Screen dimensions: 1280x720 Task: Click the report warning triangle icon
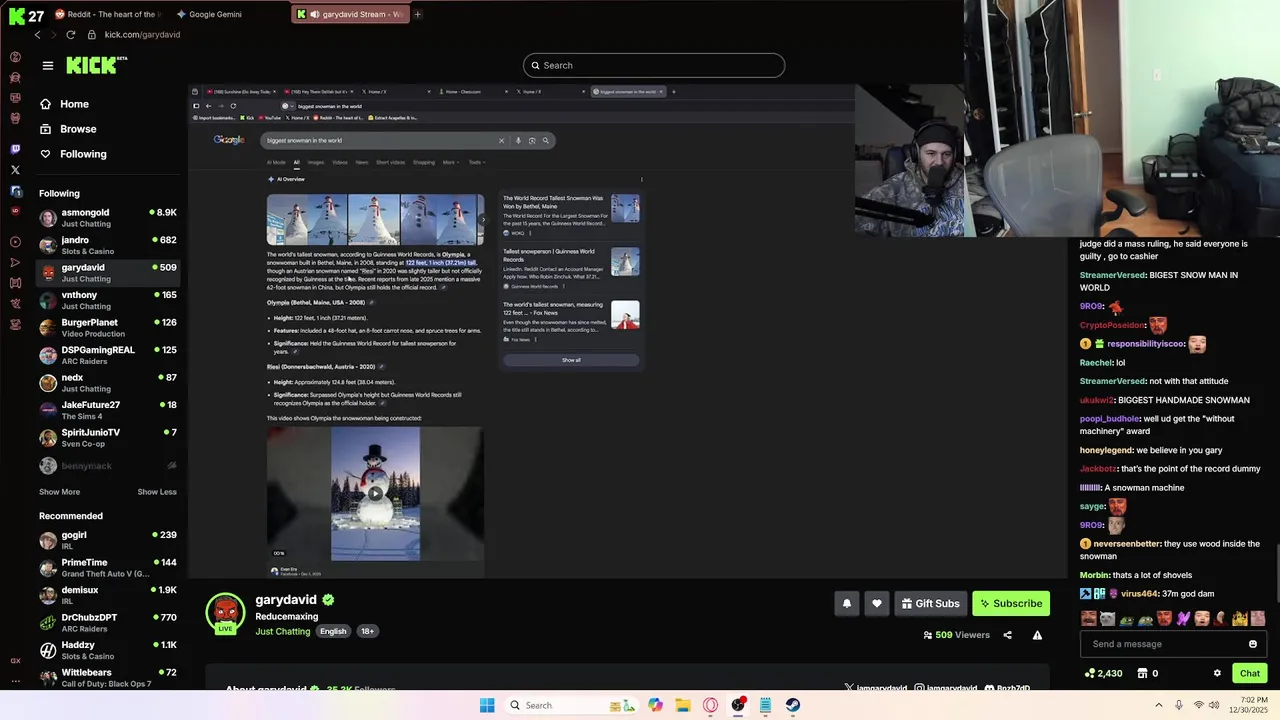coord(1037,635)
